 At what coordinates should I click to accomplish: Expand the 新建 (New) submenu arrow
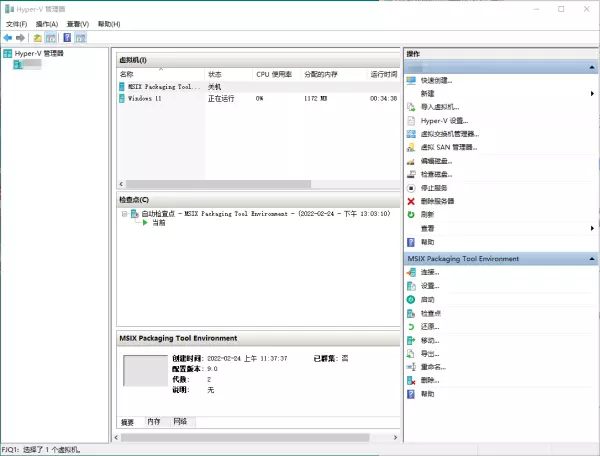point(592,94)
